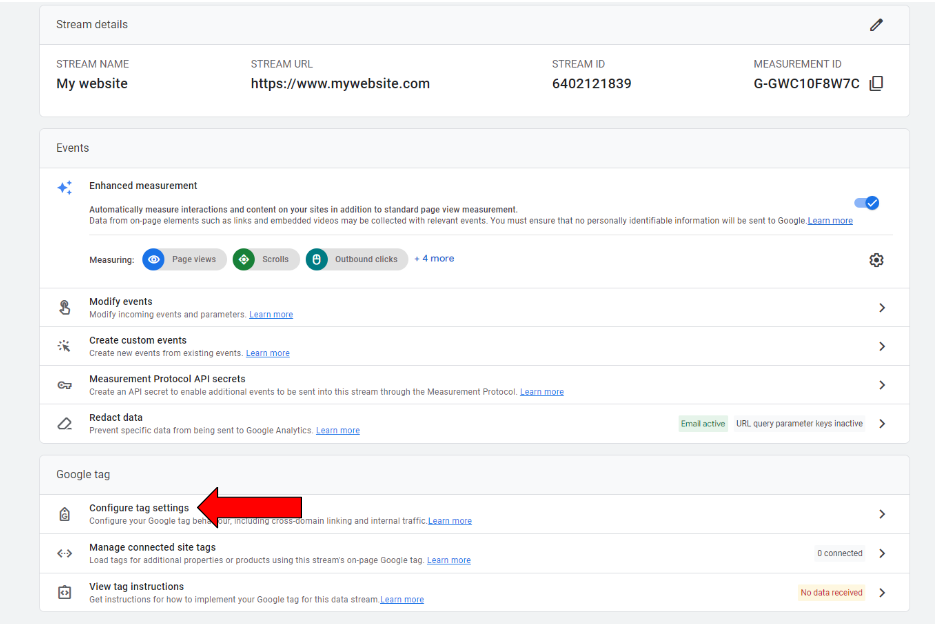The image size is (941, 627).
Task: Click the Modify events touch icon
Action: [65, 308]
